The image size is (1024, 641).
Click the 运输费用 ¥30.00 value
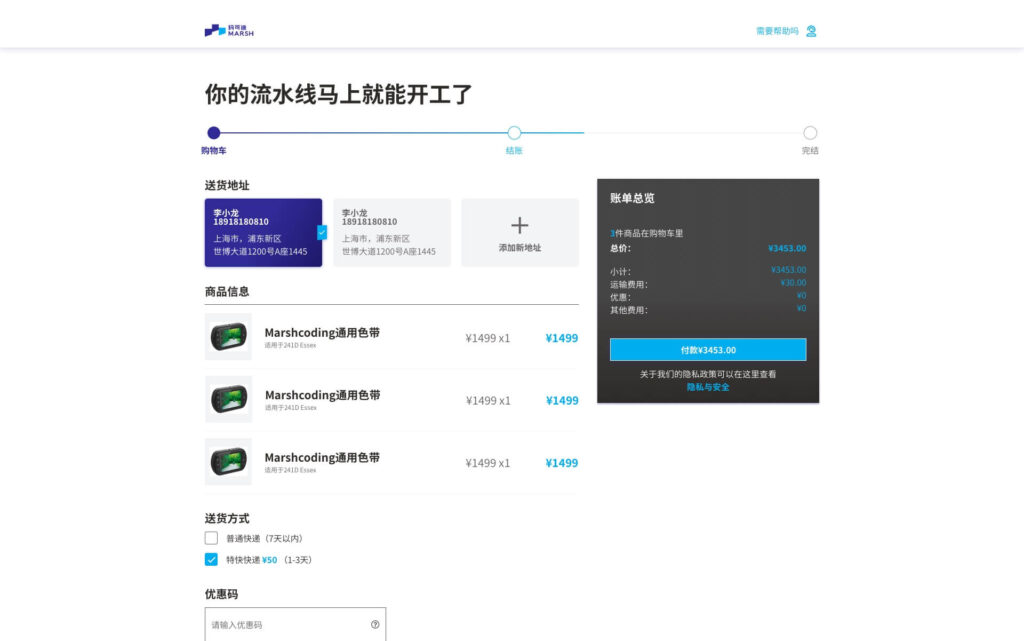[793, 283]
